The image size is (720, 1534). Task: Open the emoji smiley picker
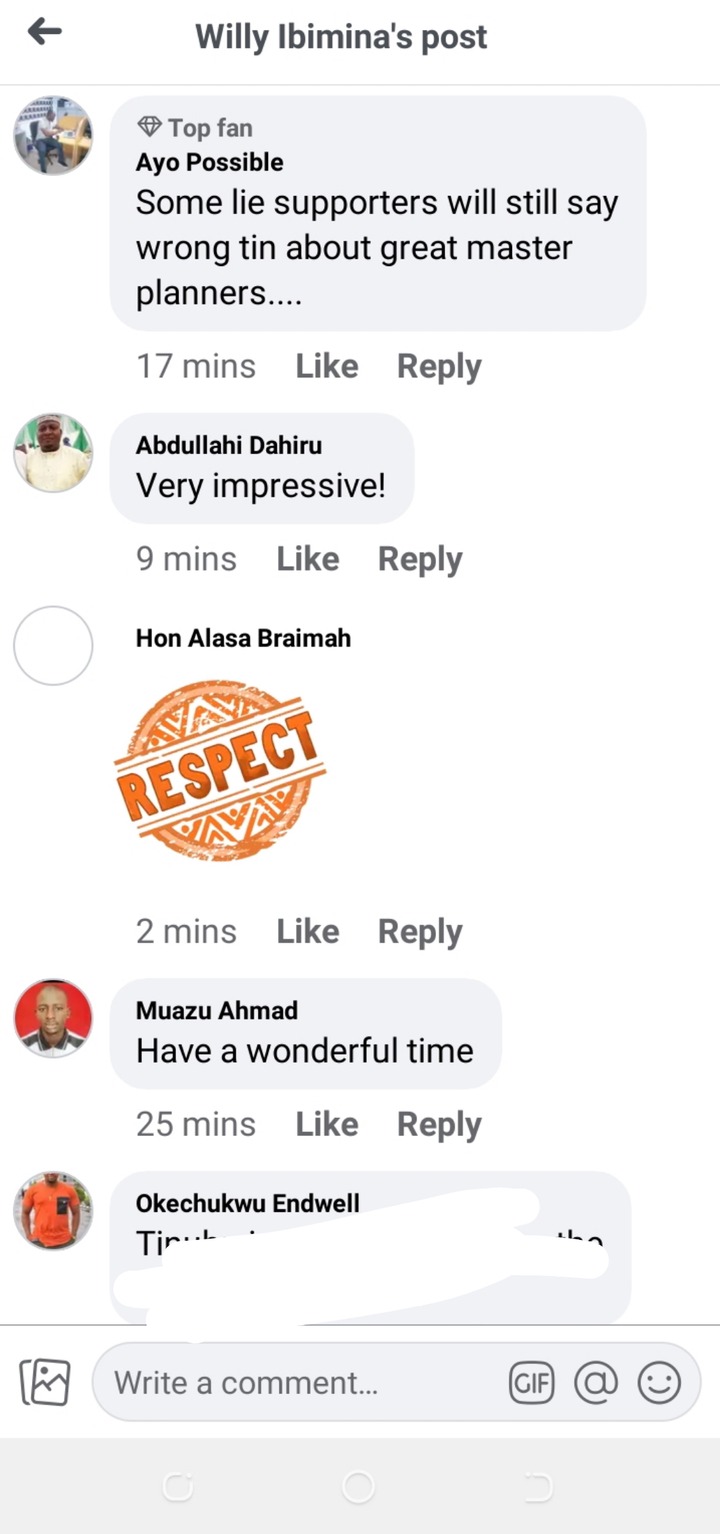(659, 1383)
